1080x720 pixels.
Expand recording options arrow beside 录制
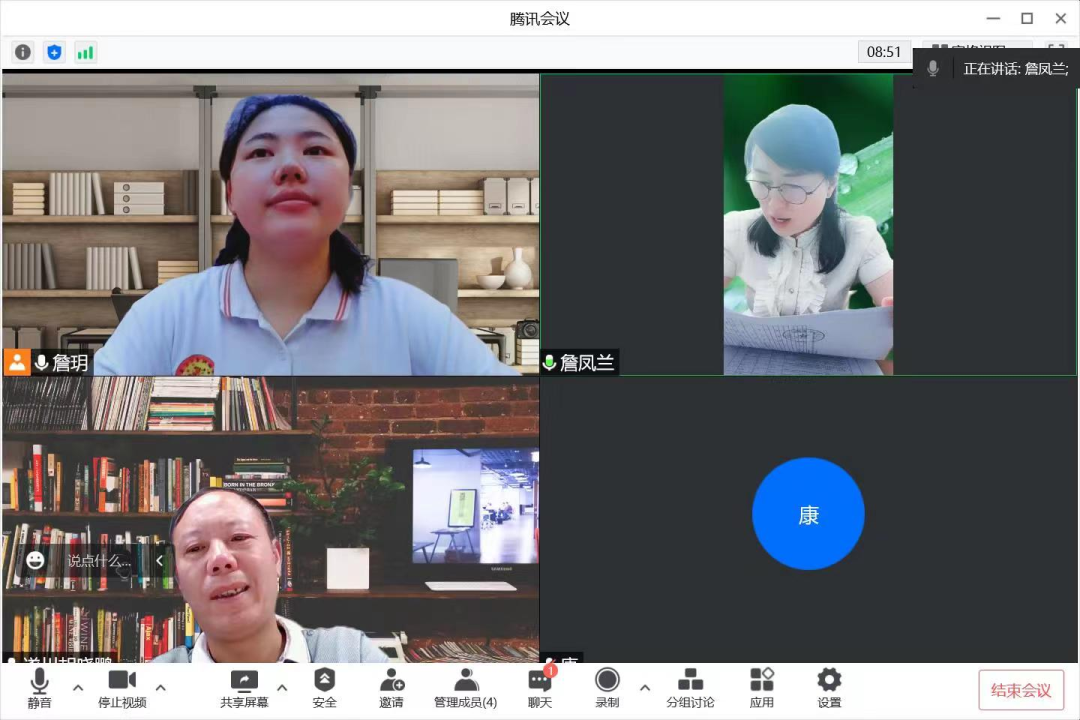(645, 688)
